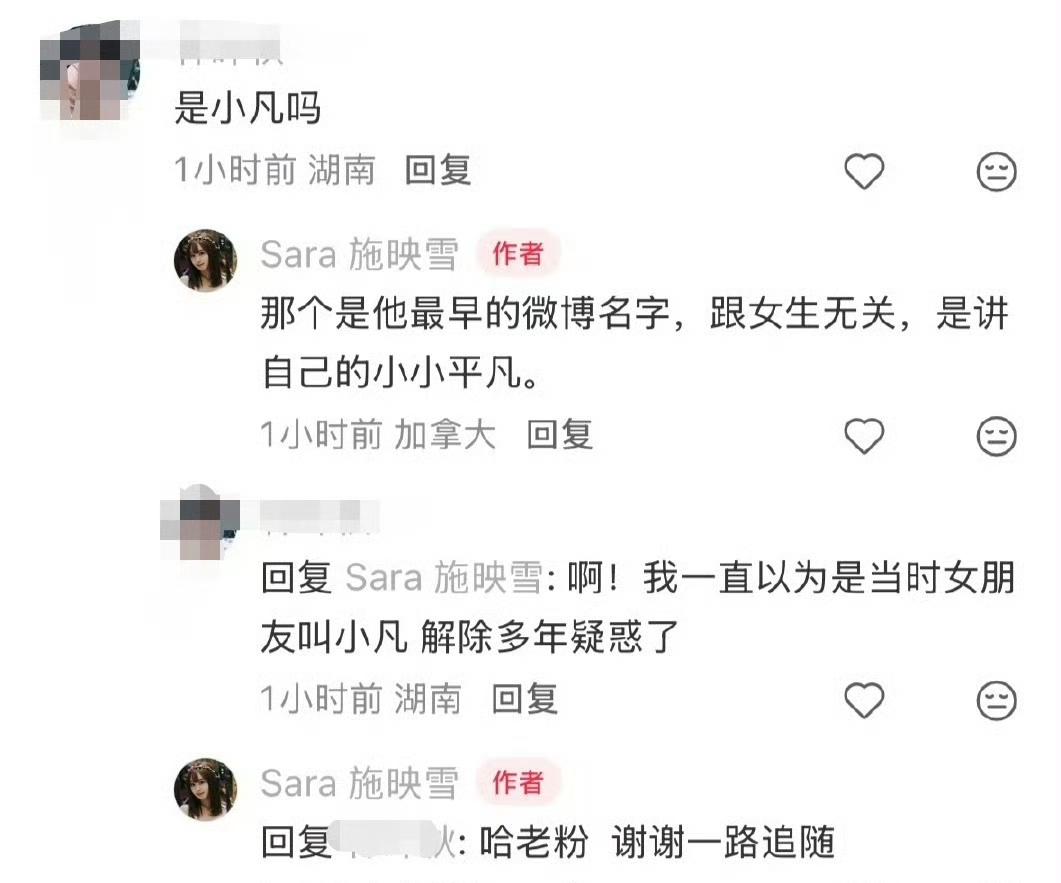This screenshot has height=883, width=1061.
Task: Tap the 作者 badge on the first author reply
Action: pos(518,254)
